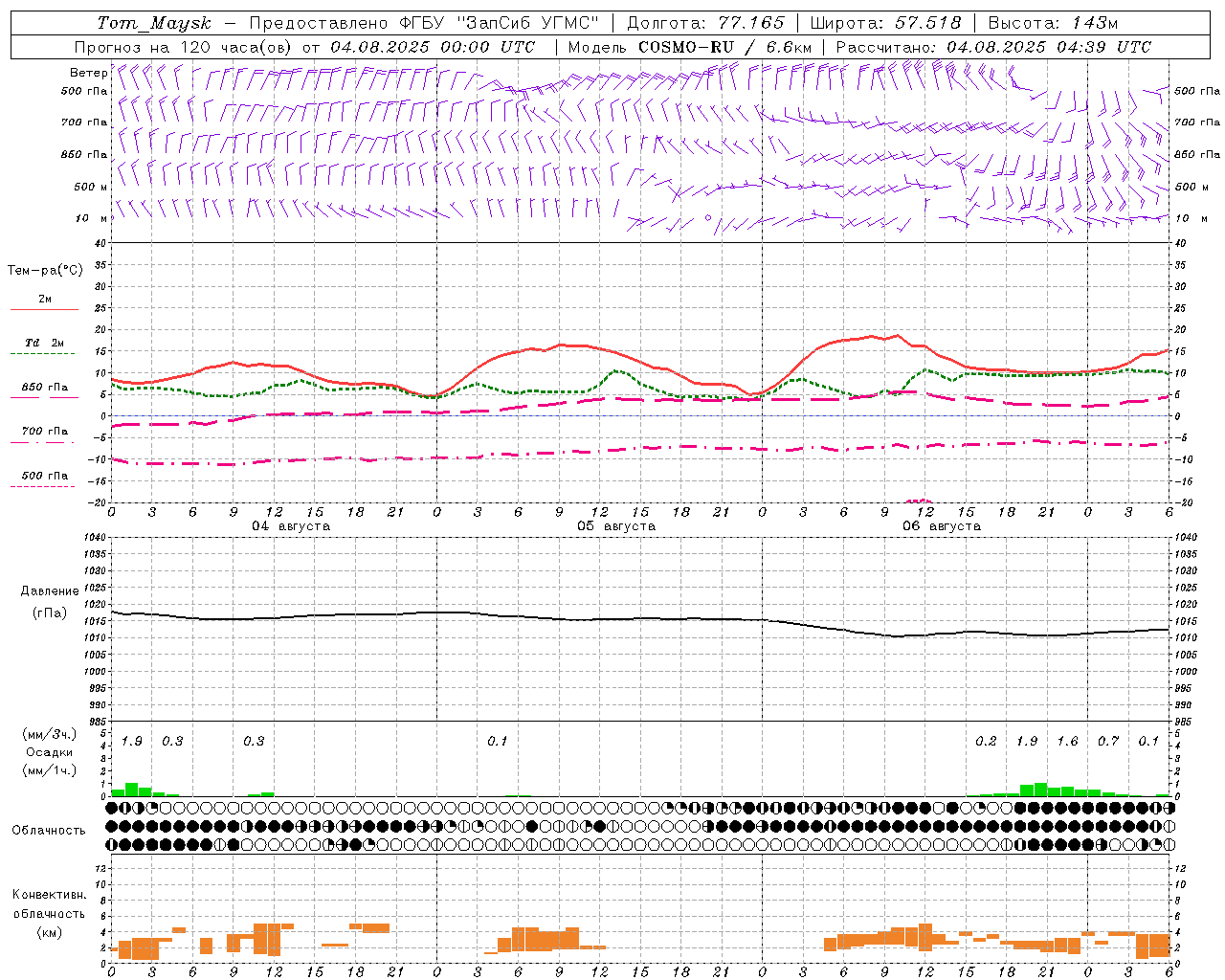Click the 700 гПа temperature legend entry
Viewport: 1225px width, 980px height.
tap(45, 431)
